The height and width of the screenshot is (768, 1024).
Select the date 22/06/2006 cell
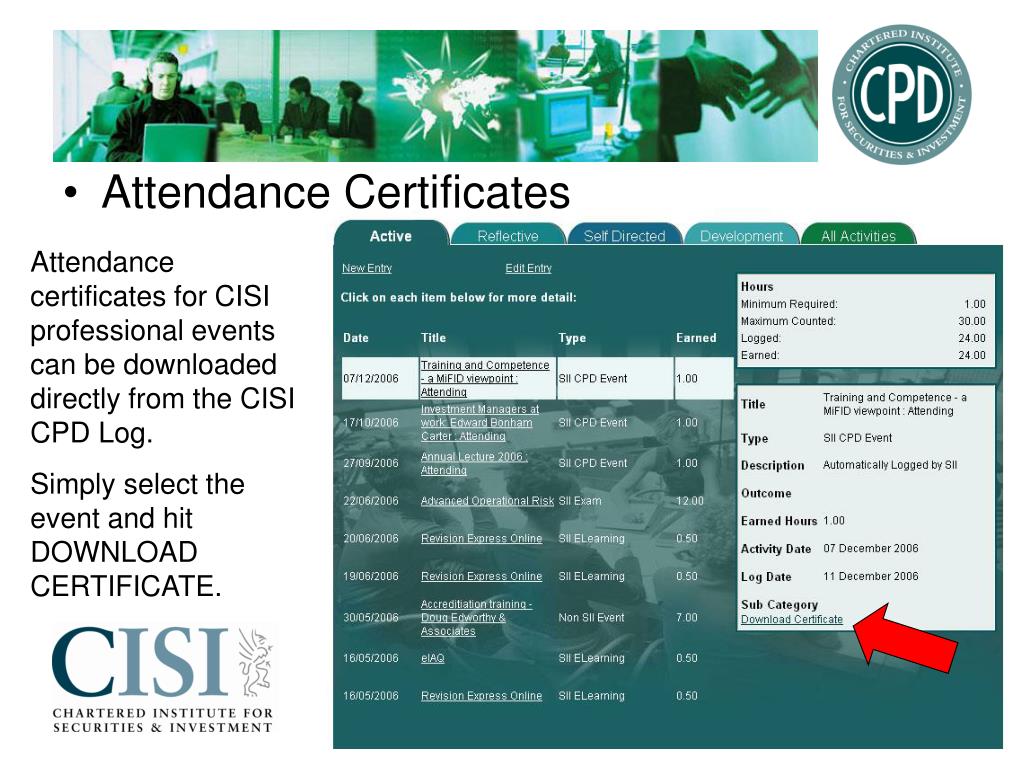tap(370, 501)
